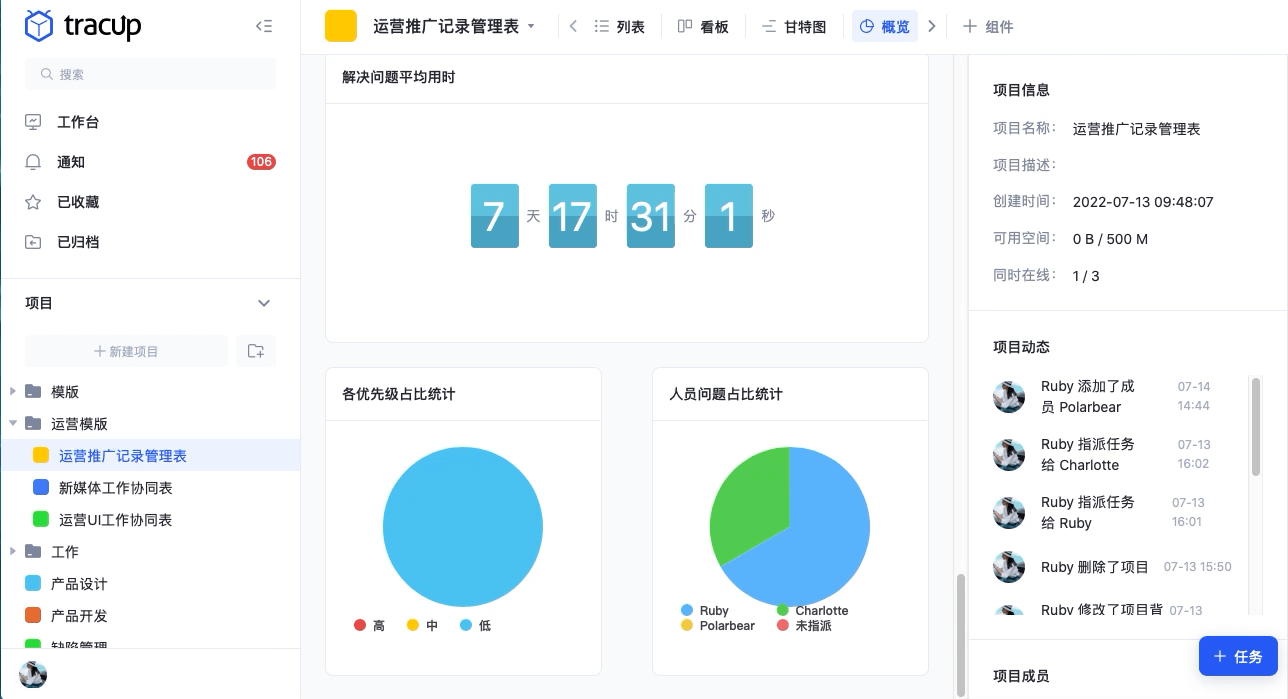This screenshot has height=699, width=1288.
Task: Collapse the 项目 projects section
Action: (x=264, y=303)
